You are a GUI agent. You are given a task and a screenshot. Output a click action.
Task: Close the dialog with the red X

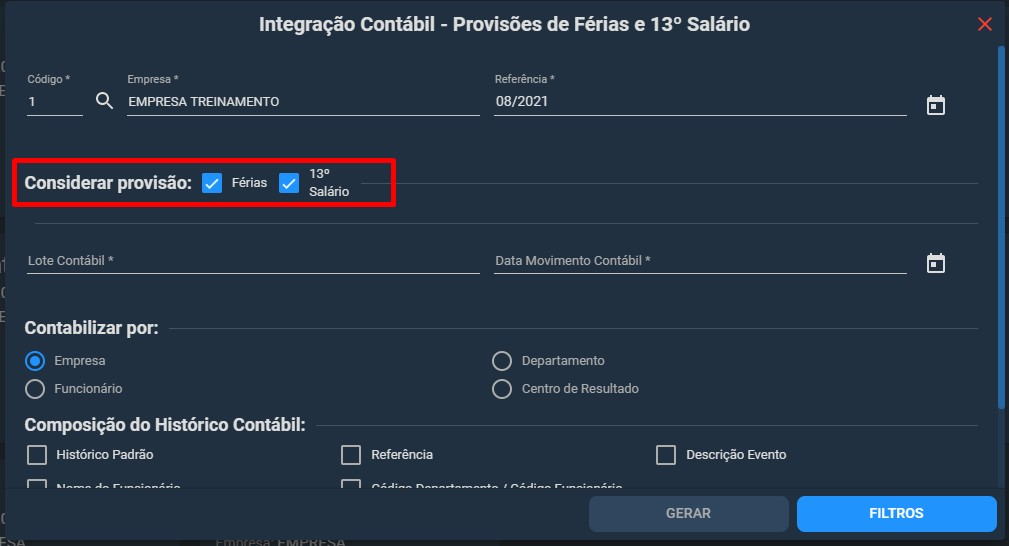[x=985, y=24]
